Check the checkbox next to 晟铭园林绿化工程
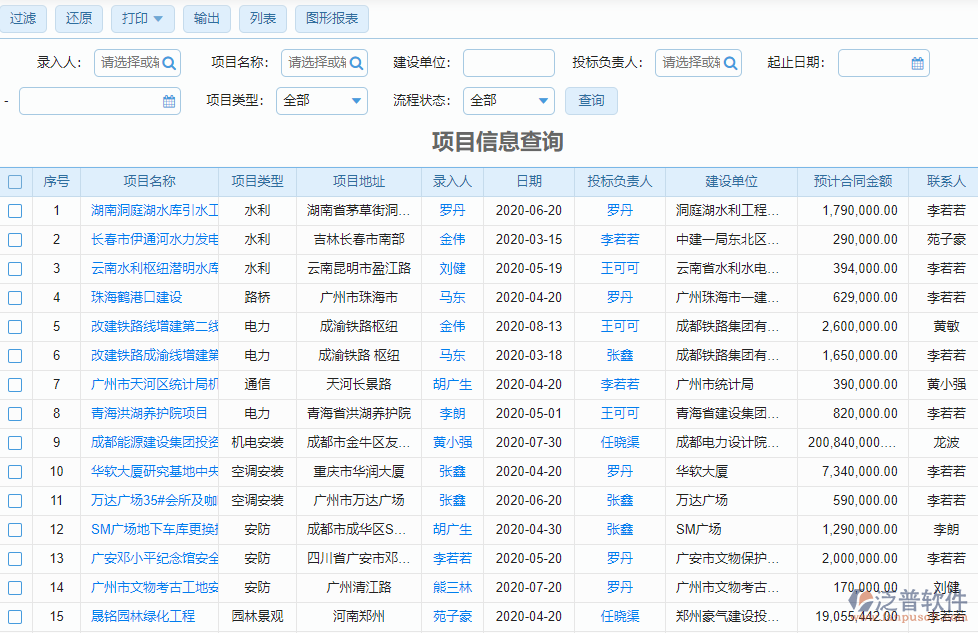Viewport: 978px width, 633px height. tap(14, 618)
